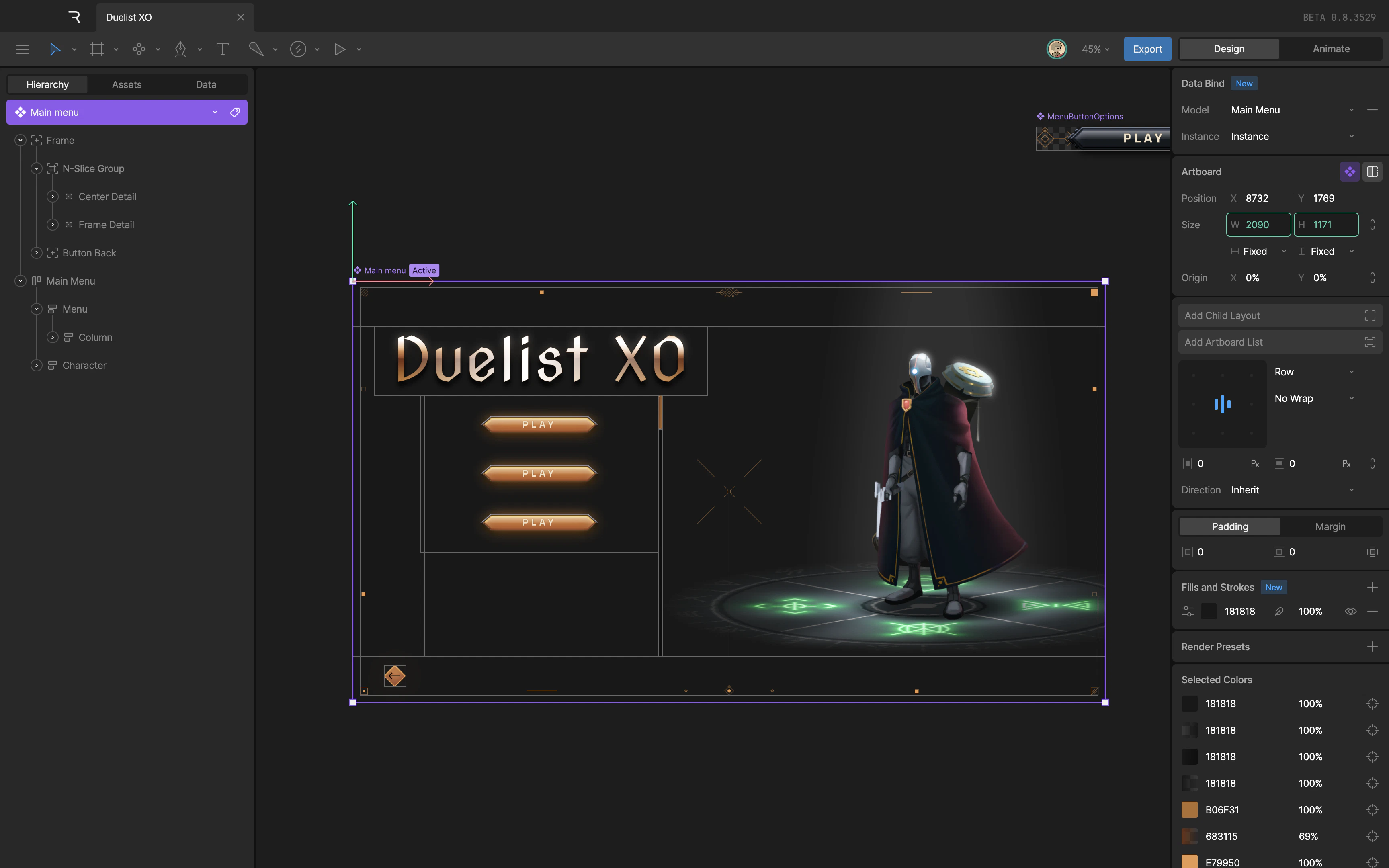The height and width of the screenshot is (868, 1389).
Task: Open the hamburger menu icon
Action: click(23, 49)
